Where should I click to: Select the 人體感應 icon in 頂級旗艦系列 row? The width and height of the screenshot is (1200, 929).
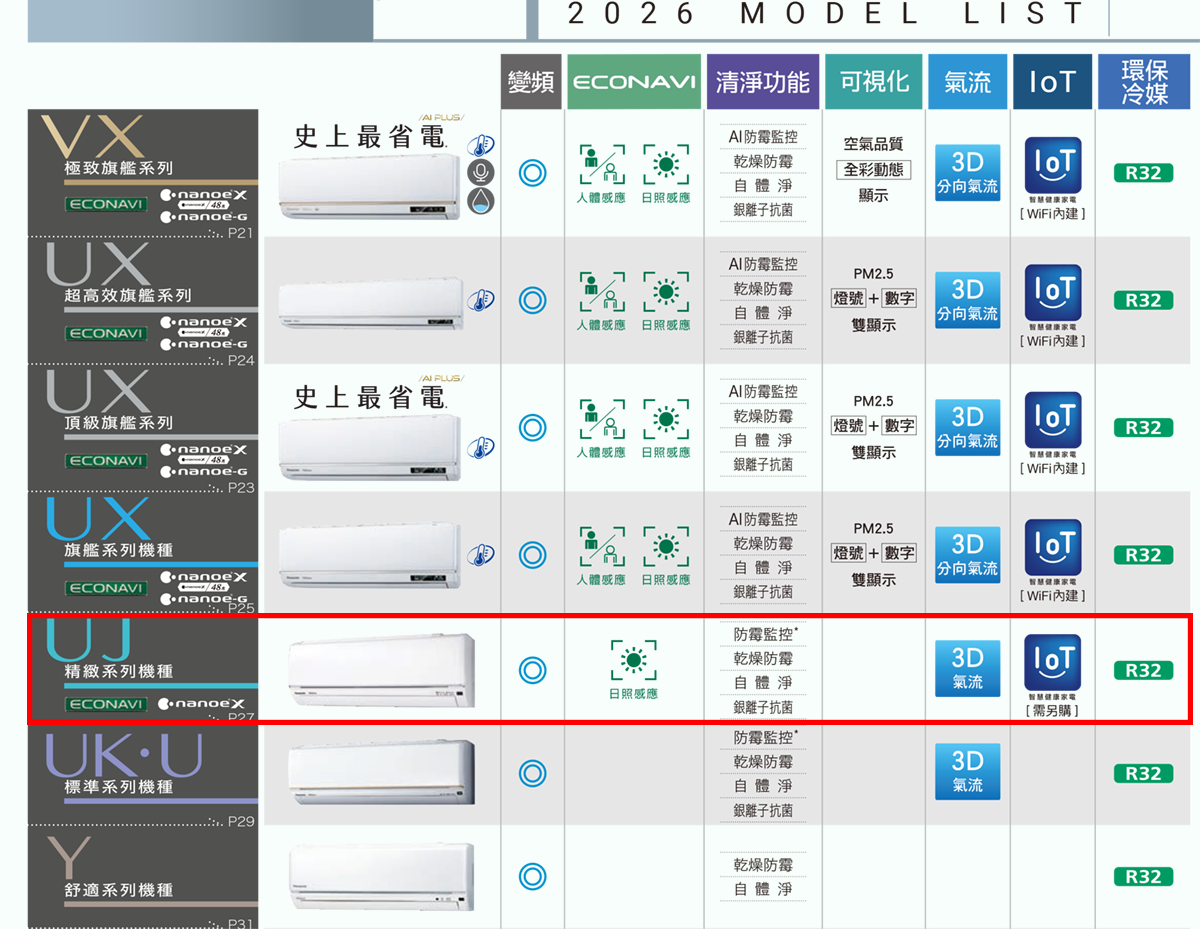601,419
